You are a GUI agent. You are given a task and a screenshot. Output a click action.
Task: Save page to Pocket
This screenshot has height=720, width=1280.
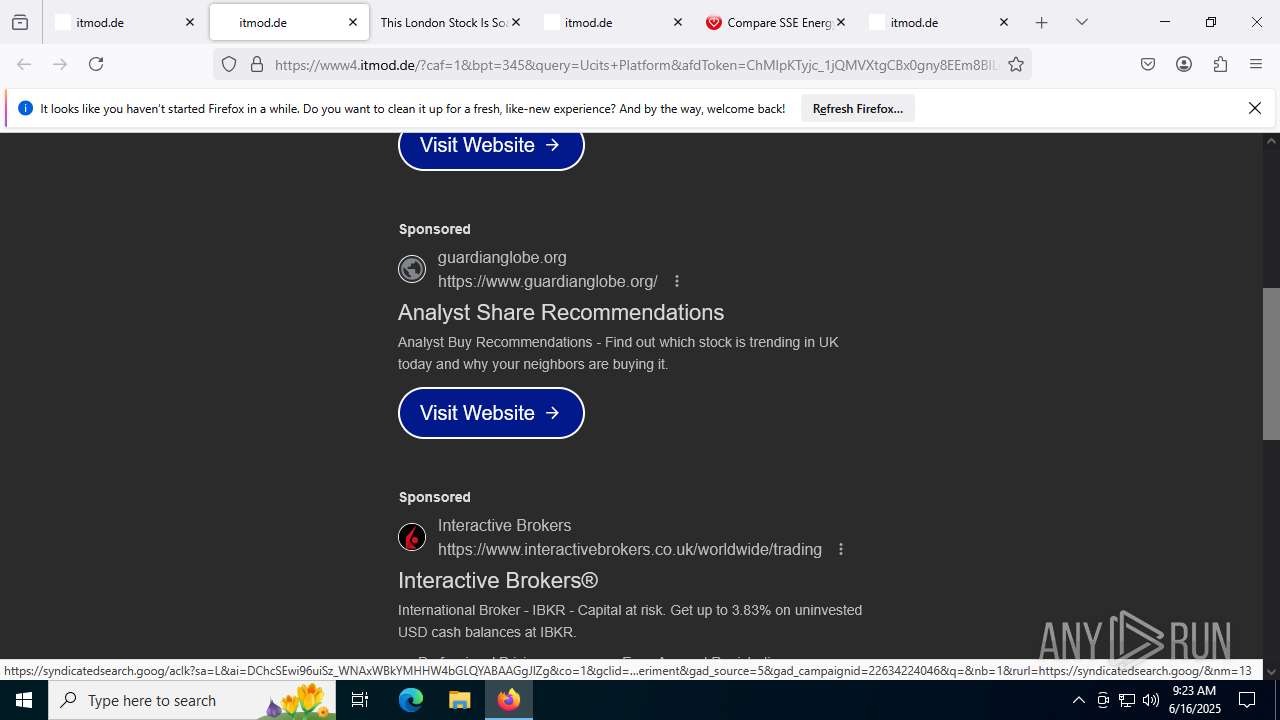tap(1148, 64)
